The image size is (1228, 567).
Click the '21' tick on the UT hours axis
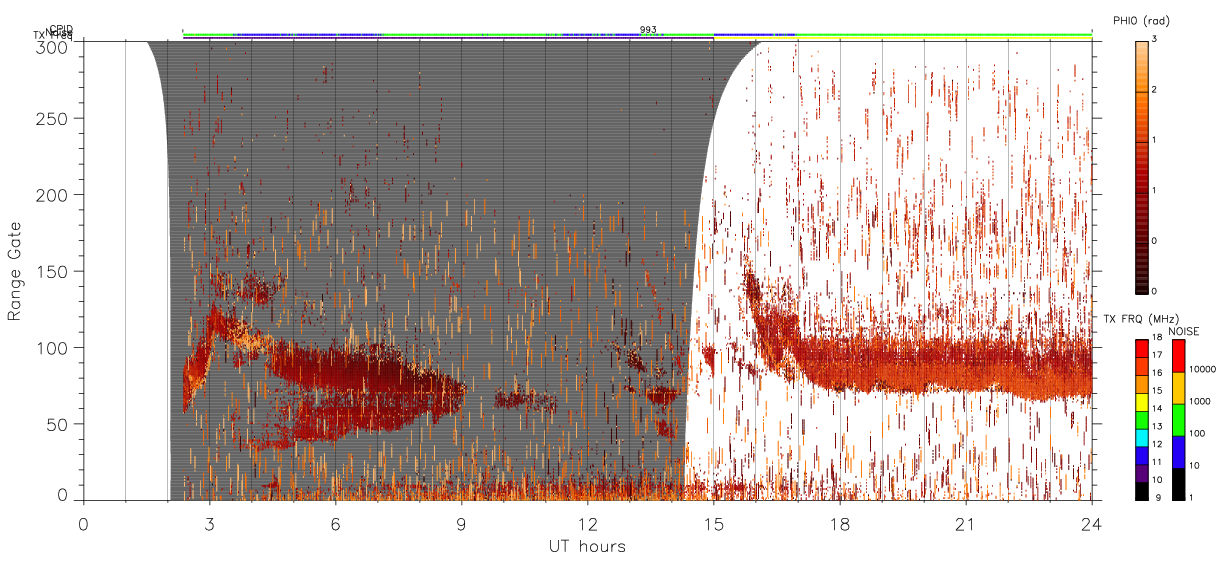pyautogui.click(x=965, y=525)
